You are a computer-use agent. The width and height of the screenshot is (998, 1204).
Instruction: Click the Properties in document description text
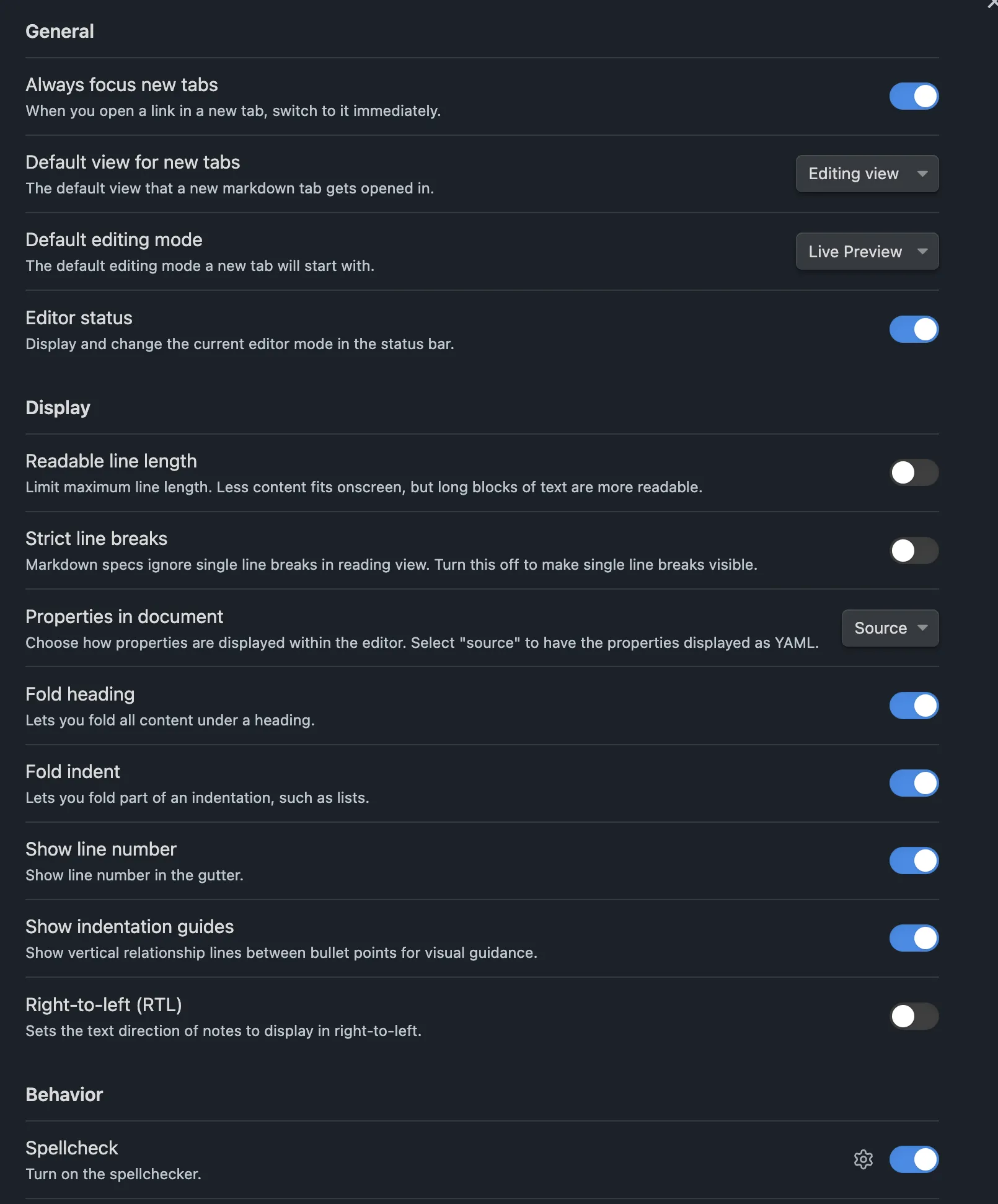click(422, 642)
